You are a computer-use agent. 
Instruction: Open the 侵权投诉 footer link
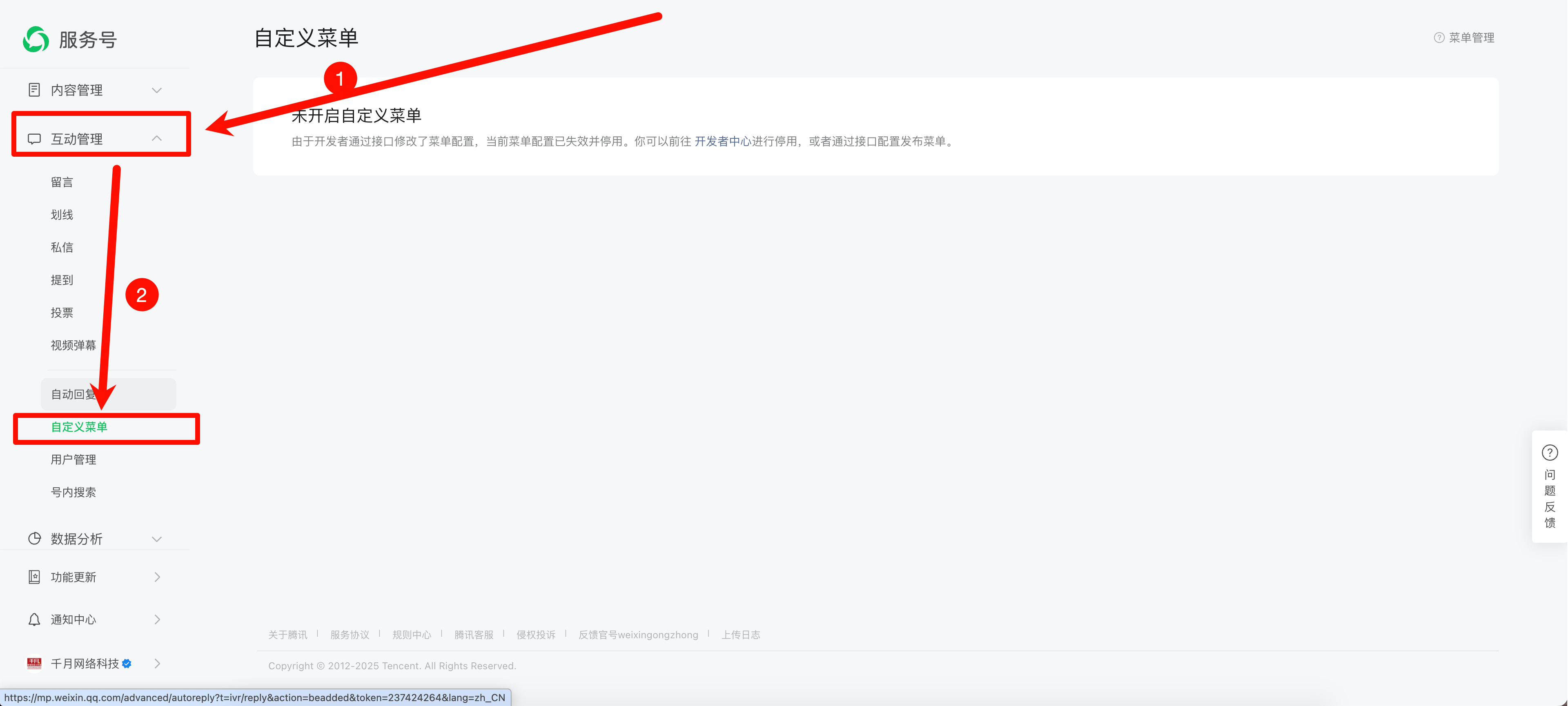tap(536, 635)
